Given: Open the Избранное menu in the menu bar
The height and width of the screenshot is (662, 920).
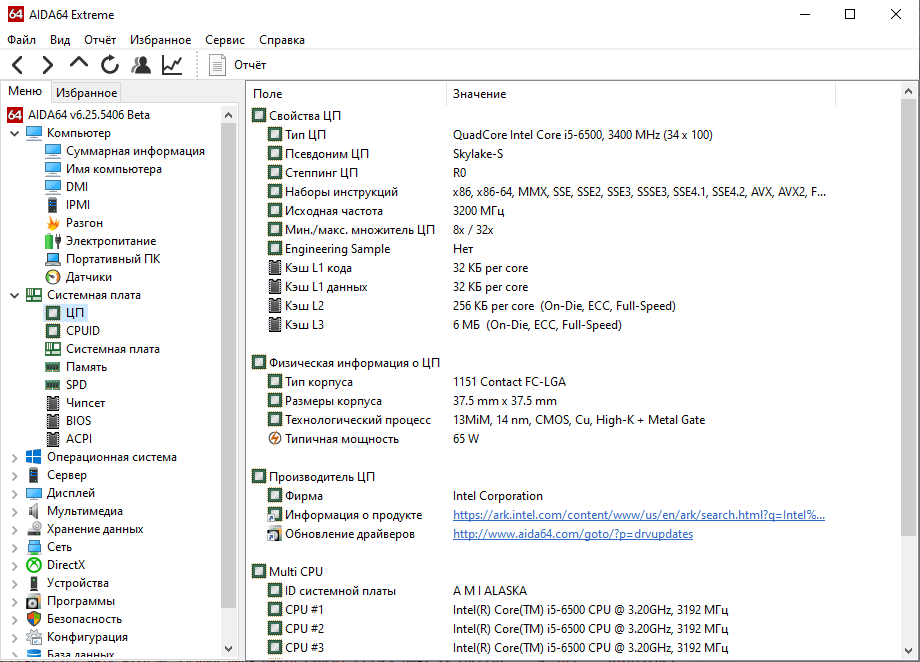Looking at the screenshot, I should click(x=160, y=40).
